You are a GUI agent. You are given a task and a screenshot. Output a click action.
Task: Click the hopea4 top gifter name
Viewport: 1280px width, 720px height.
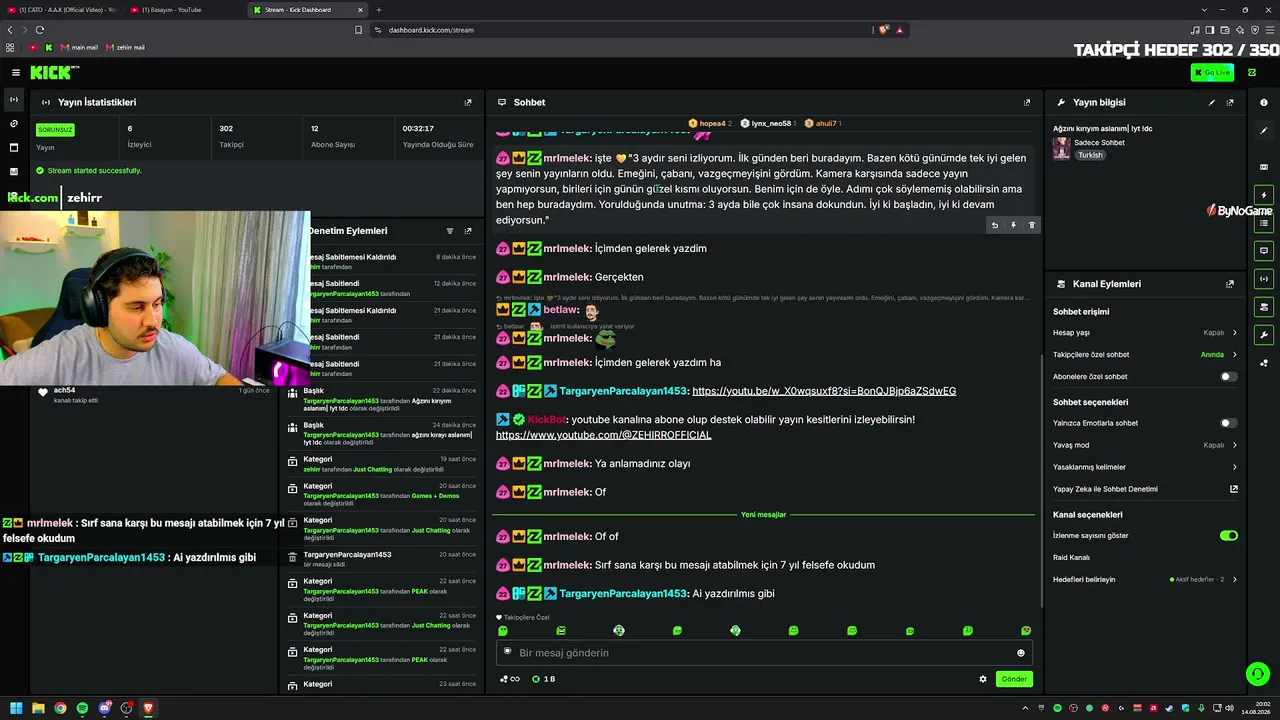pyautogui.click(x=712, y=123)
